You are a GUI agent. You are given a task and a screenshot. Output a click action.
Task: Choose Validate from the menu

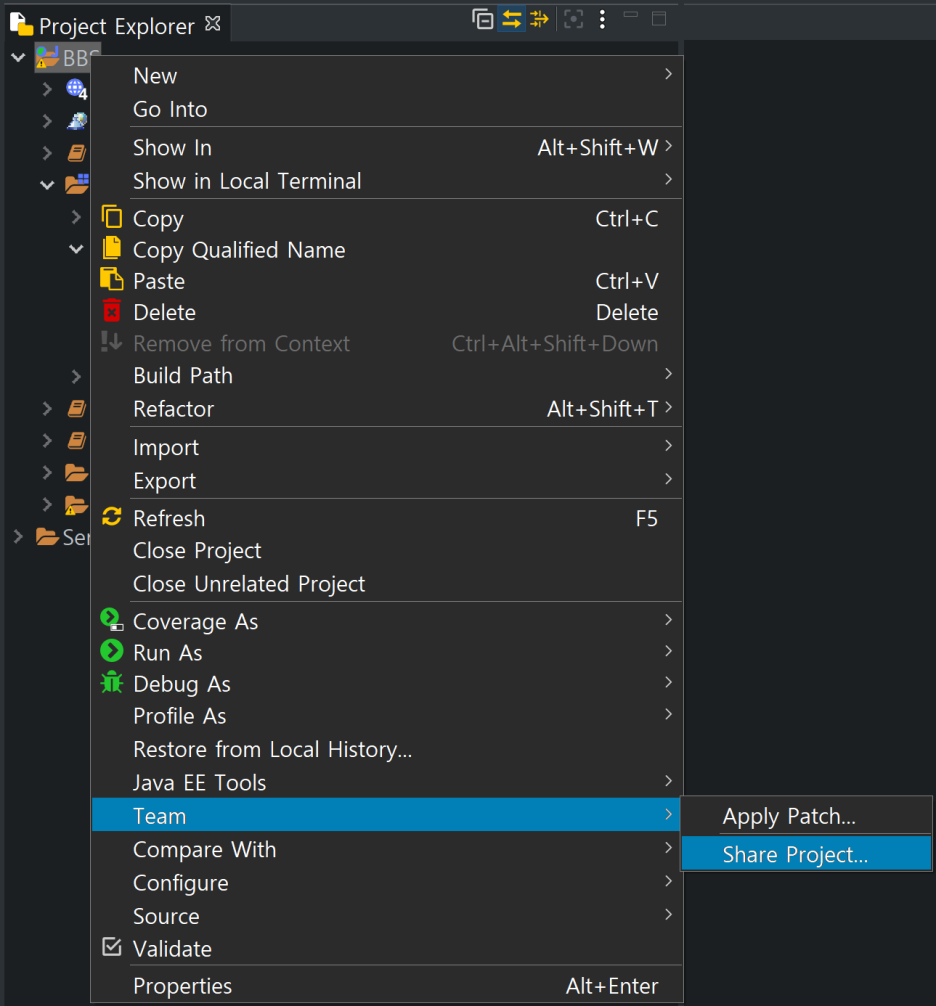(387, 948)
